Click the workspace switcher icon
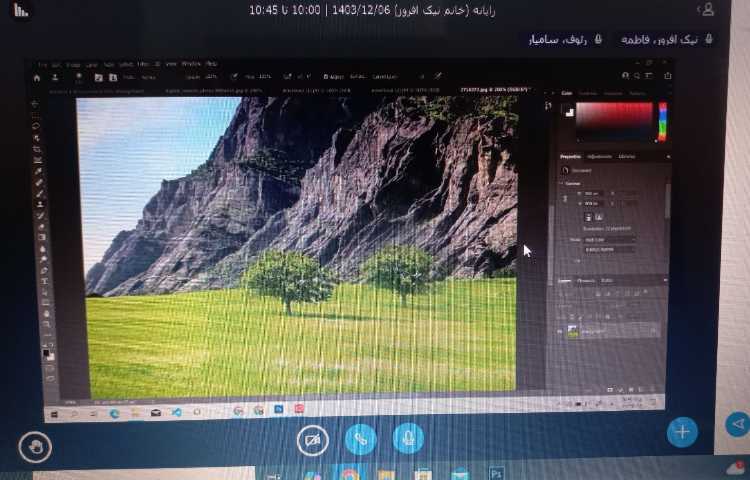 point(649,76)
